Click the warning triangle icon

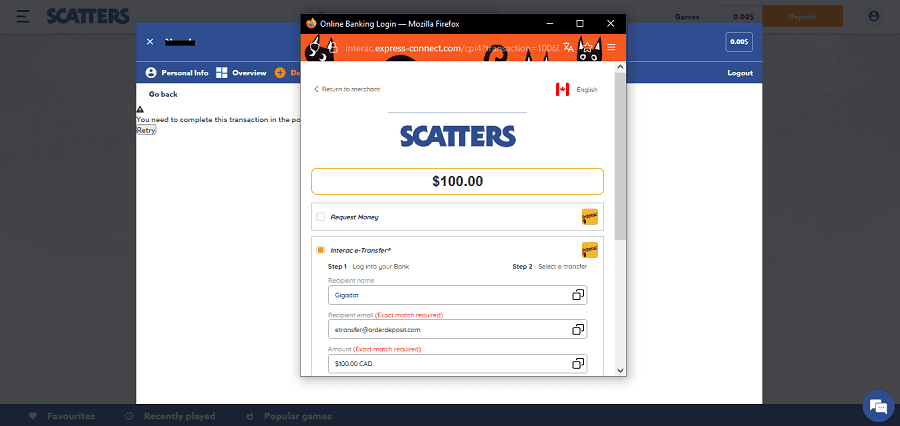(140, 109)
